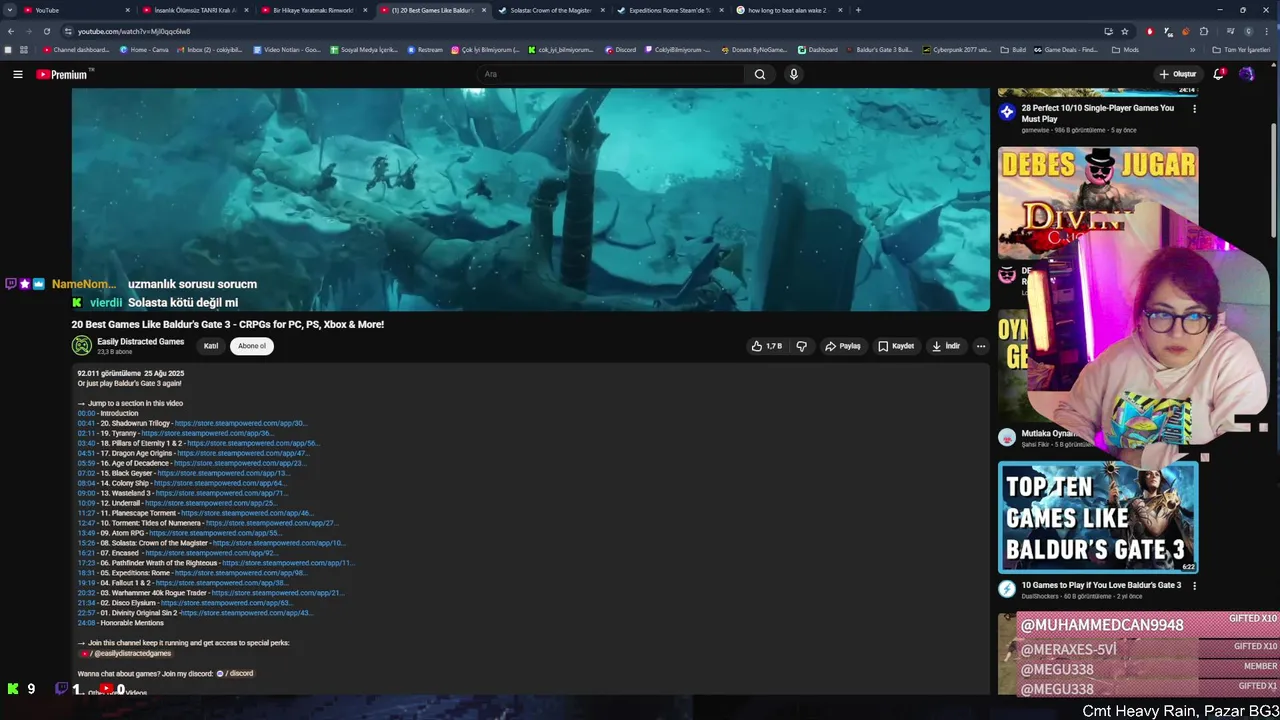Click the browser address bar URL

pyautogui.click(x=134, y=31)
